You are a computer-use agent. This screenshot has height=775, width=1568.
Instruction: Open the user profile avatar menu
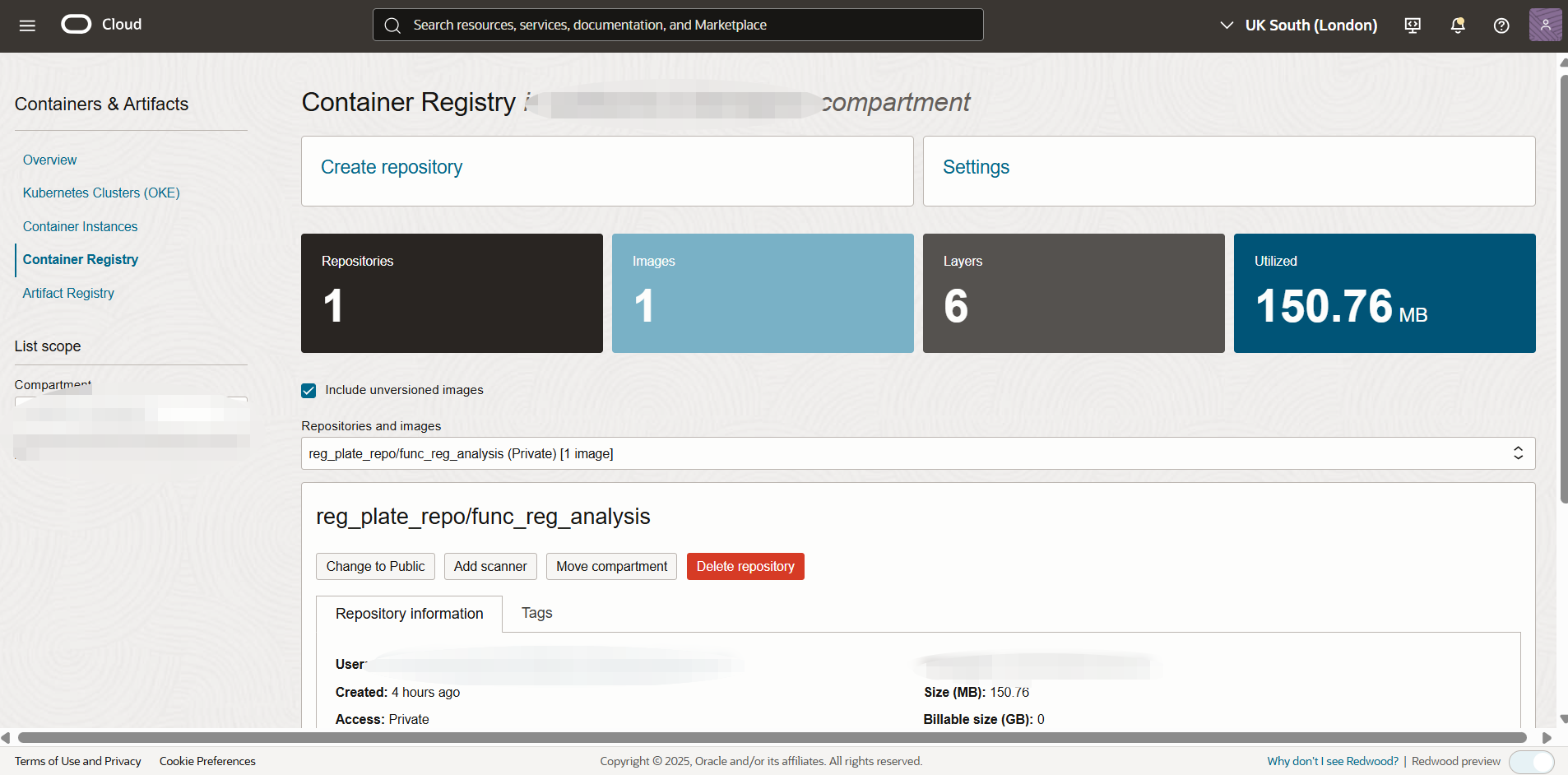(x=1545, y=25)
